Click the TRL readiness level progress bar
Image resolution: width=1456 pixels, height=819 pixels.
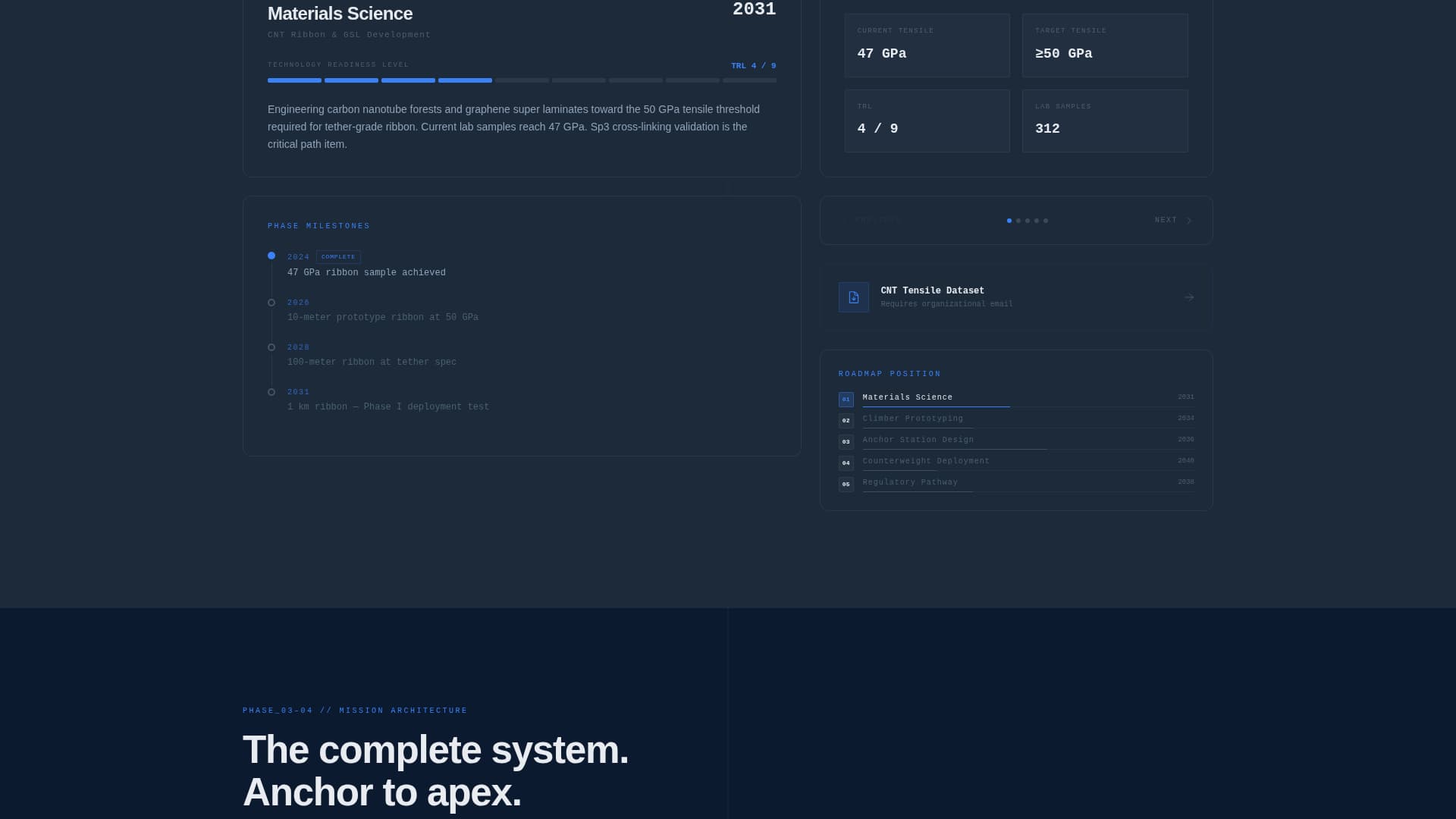521,80
